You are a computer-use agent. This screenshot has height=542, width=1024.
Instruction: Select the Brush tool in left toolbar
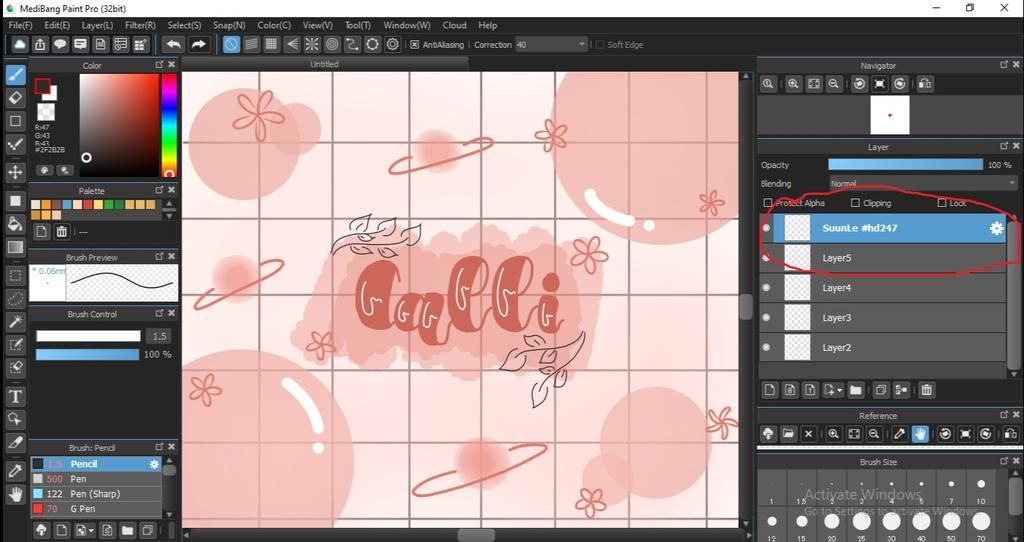point(16,74)
